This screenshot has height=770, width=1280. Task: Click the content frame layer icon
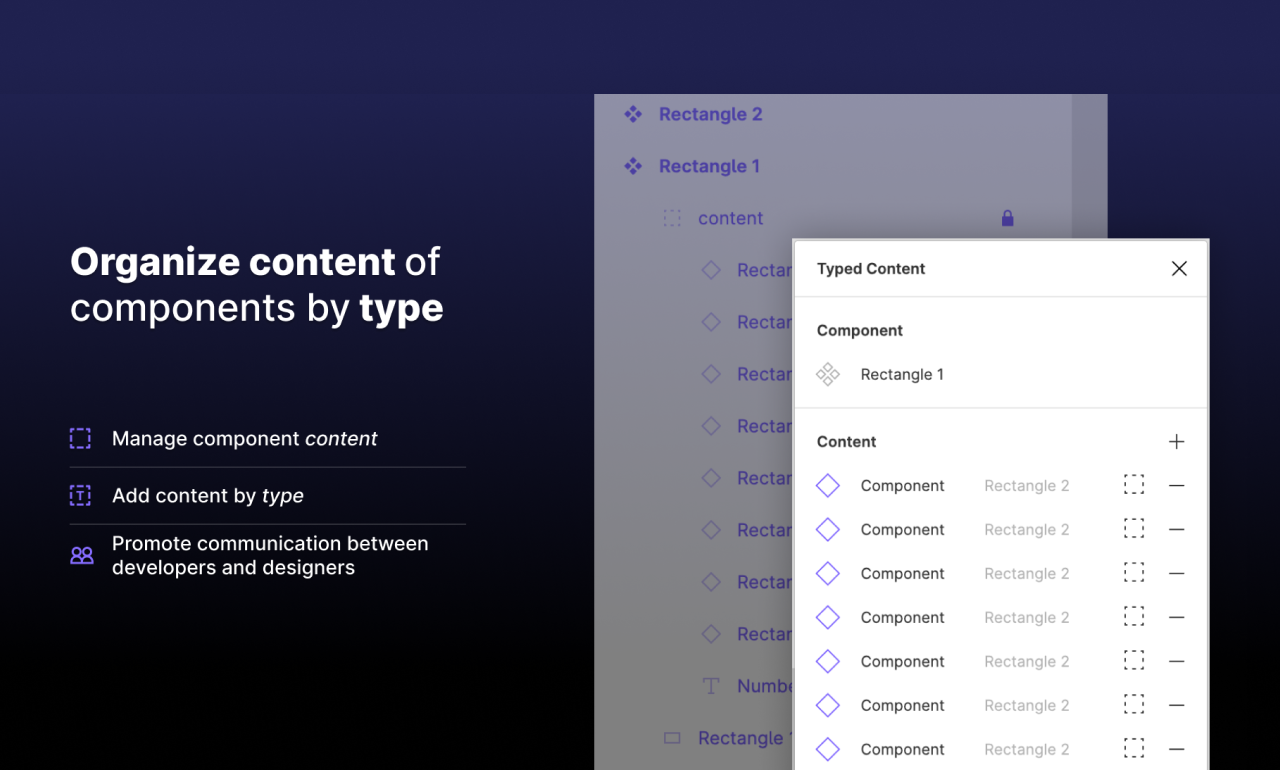pyautogui.click(x=672, y=218)
